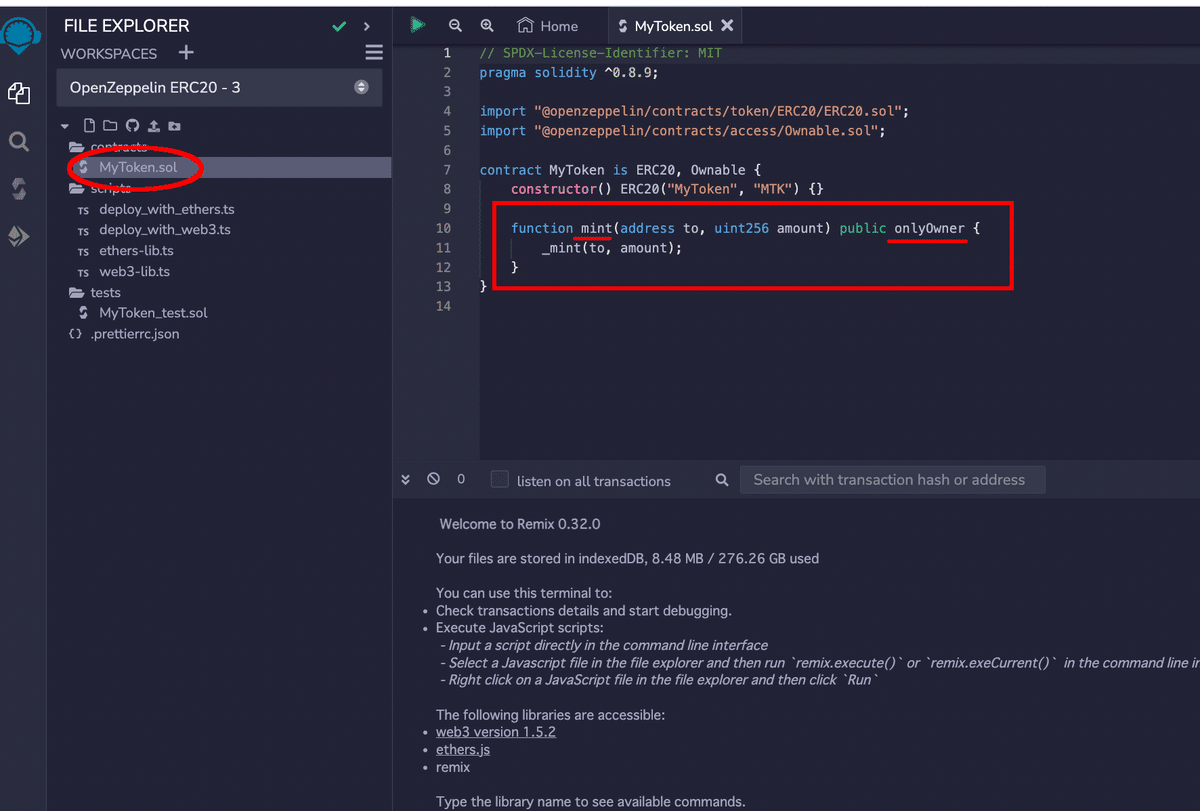Close the MyToken.sol editor tab
This screenshot has height=811, width=1200.
coord(727,26)
